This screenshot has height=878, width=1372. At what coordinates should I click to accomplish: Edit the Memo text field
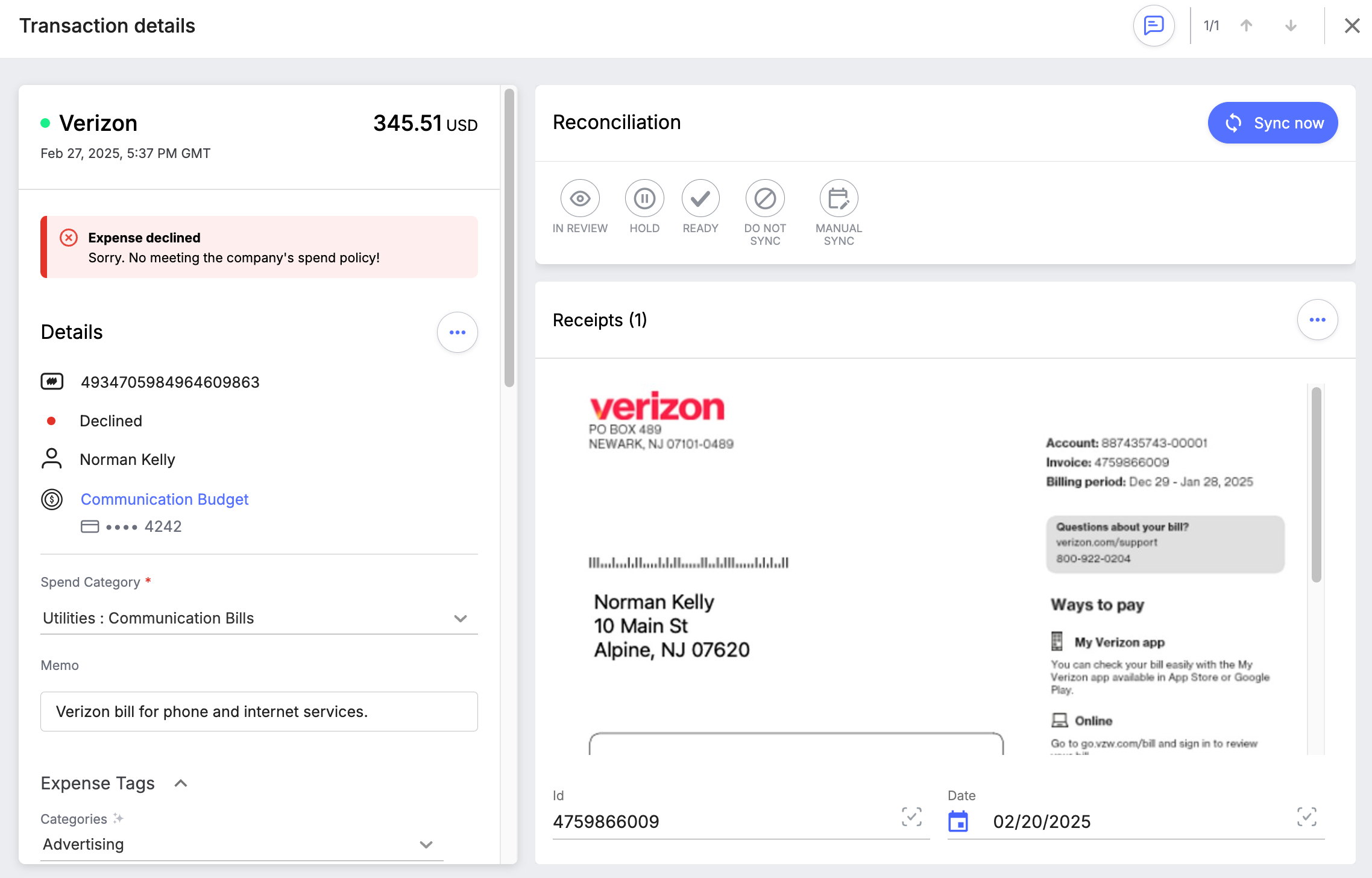[259, 712]
